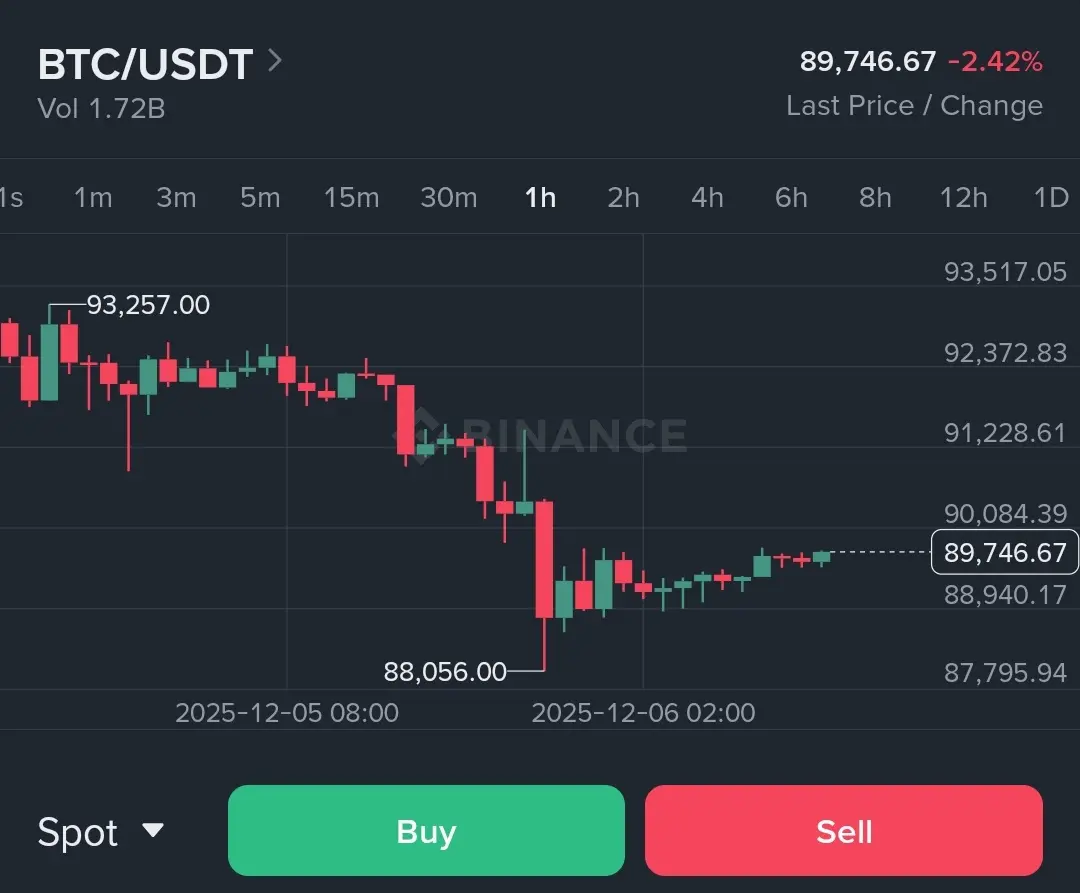Select the 6h interval
This screenshot has height=893, width=1080.
click(x=791, y=198)
